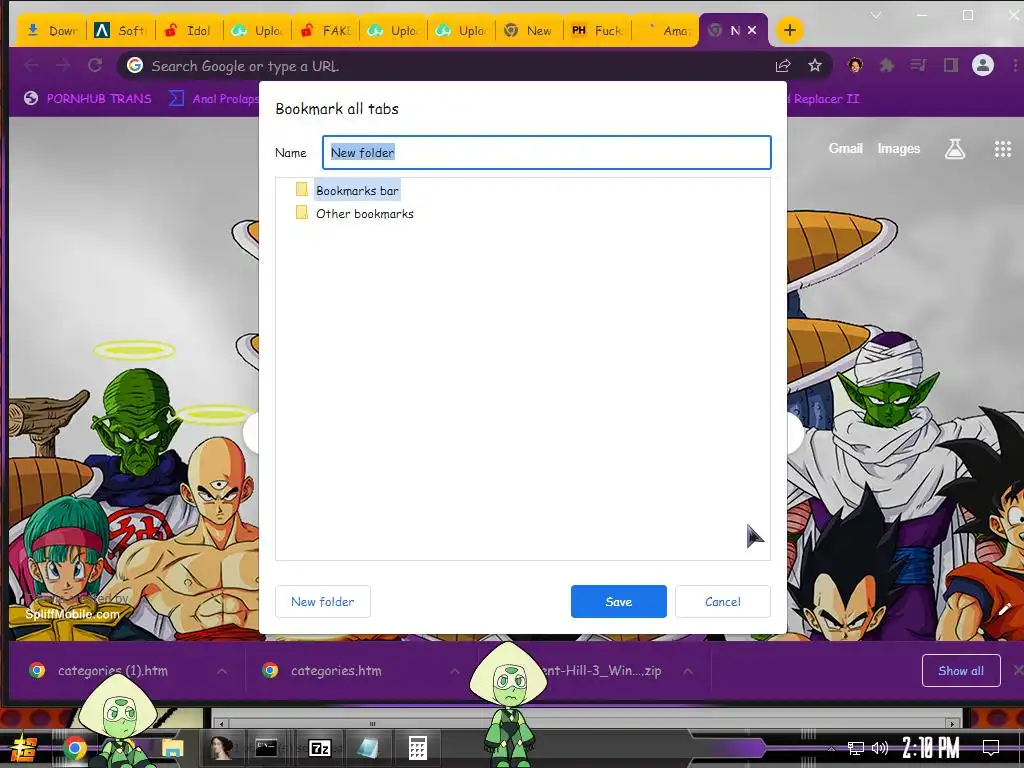Switch to the Downloads tab

[x=52, y=31]
